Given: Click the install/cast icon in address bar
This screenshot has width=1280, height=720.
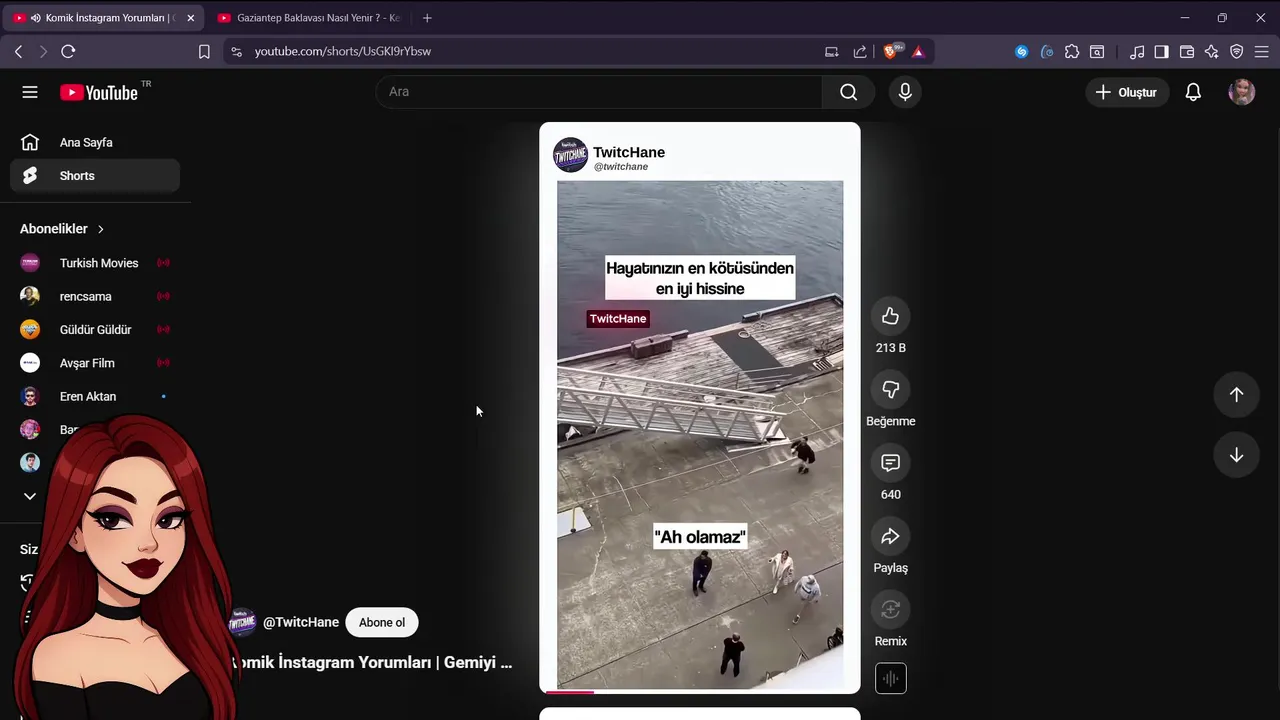Looking at the screenshot, I should [x=832, y=51].
